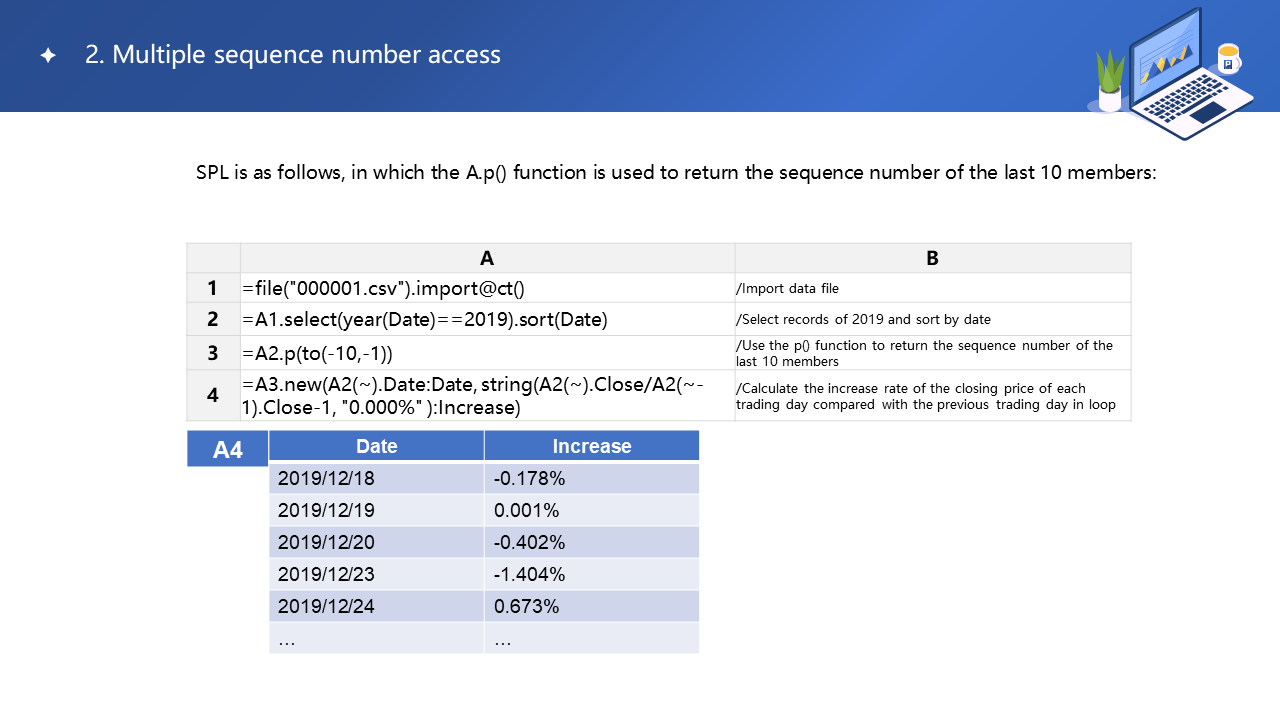1280x720 pixels.
Task: Select row 1 header in the code grid
Action: [213, 288]
